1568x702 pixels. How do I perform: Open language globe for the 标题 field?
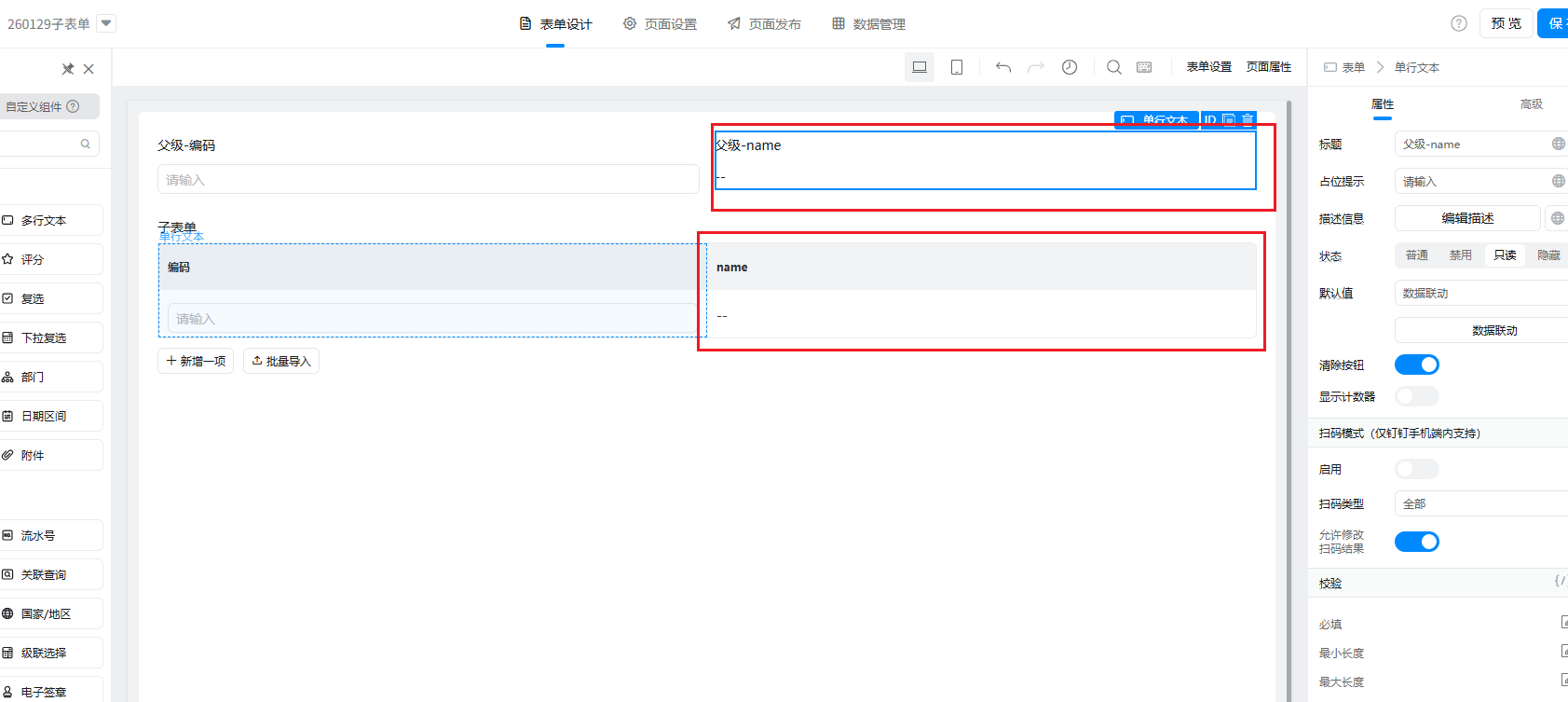[x=1558, y=144]
